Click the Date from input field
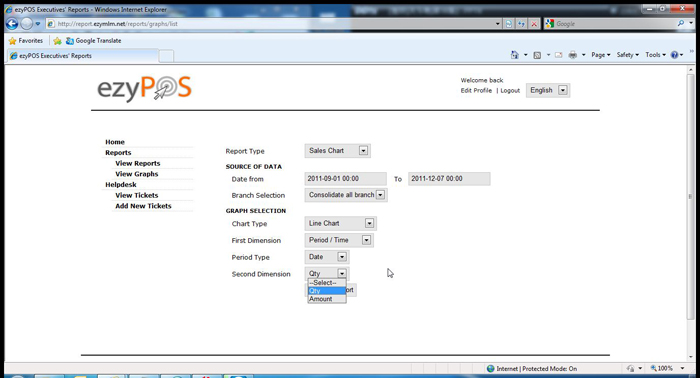 tap(346, 179)
